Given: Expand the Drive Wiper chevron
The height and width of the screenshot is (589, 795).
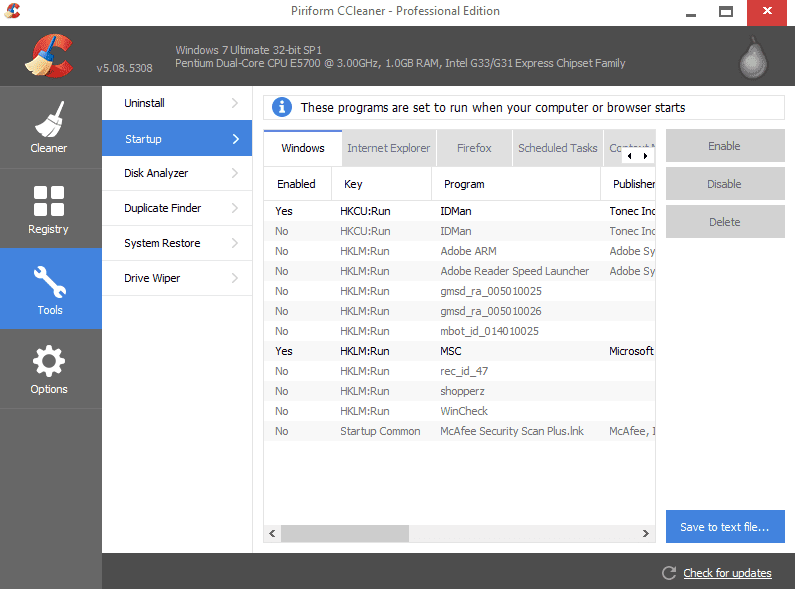Looking at the screenshot, I should (235, 278).
